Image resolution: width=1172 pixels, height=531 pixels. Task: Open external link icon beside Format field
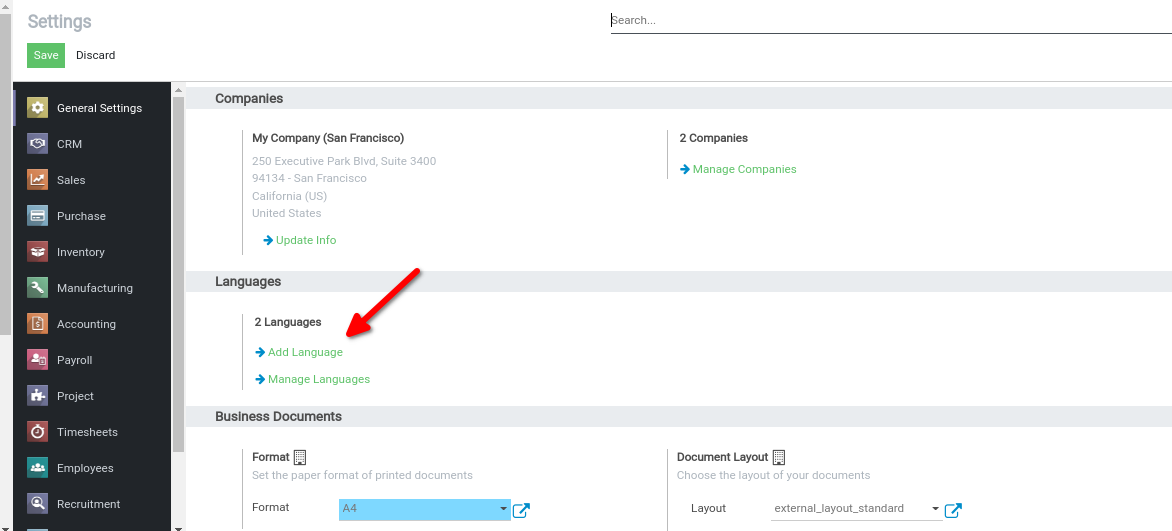(521, 510)
